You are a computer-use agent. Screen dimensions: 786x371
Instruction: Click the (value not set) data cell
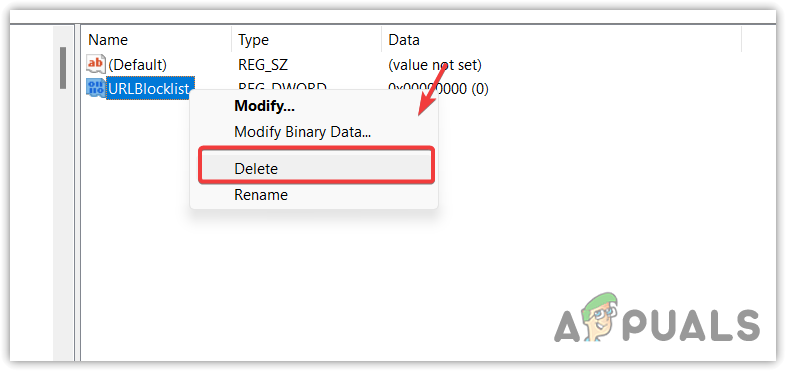pyautogui.click(x=435, y=65)
